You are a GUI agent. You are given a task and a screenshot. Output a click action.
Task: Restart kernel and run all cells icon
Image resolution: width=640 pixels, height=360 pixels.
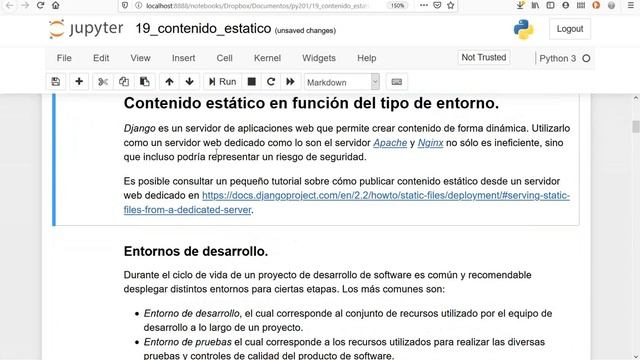tap(290, 82)
